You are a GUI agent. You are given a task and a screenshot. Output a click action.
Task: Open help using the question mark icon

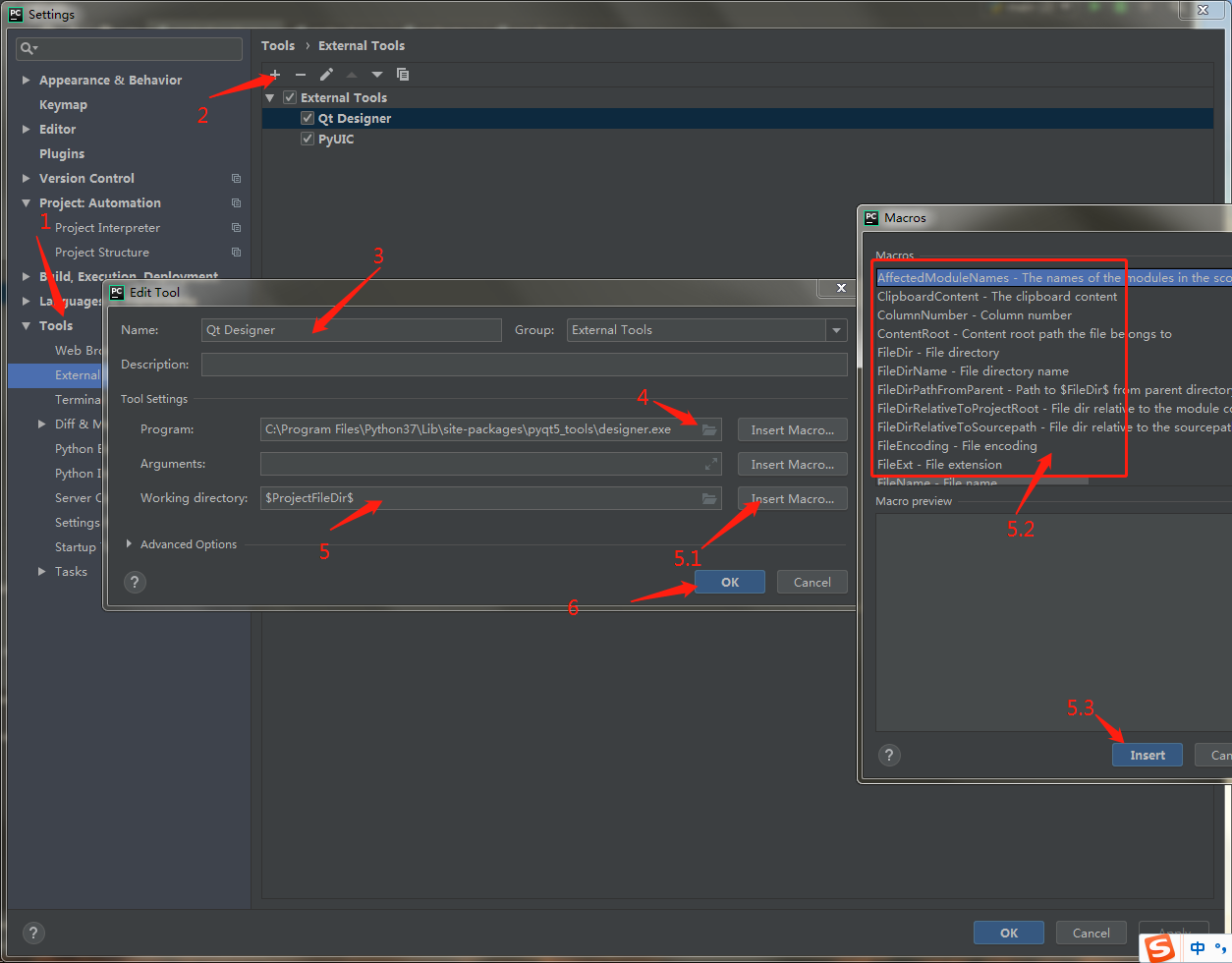[x=135, y=582]
